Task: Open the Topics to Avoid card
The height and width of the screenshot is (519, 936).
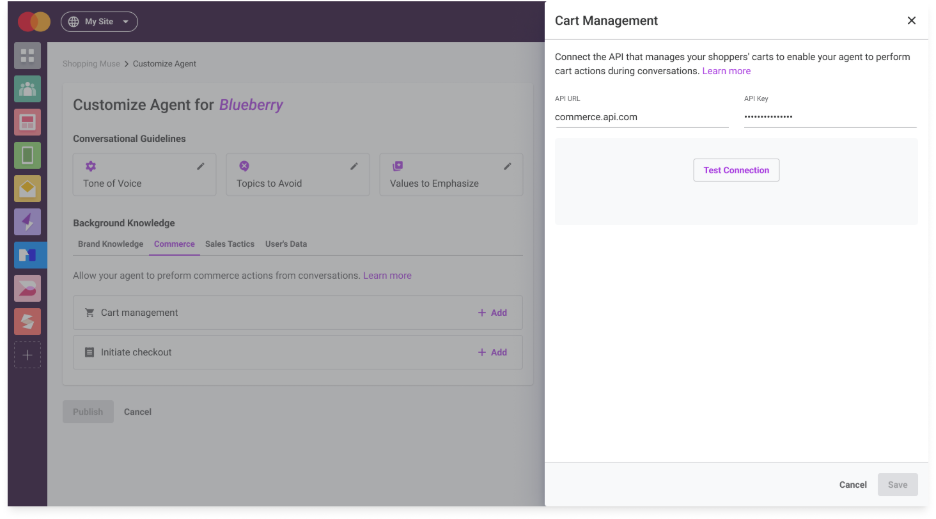Action: coord(298,174)
